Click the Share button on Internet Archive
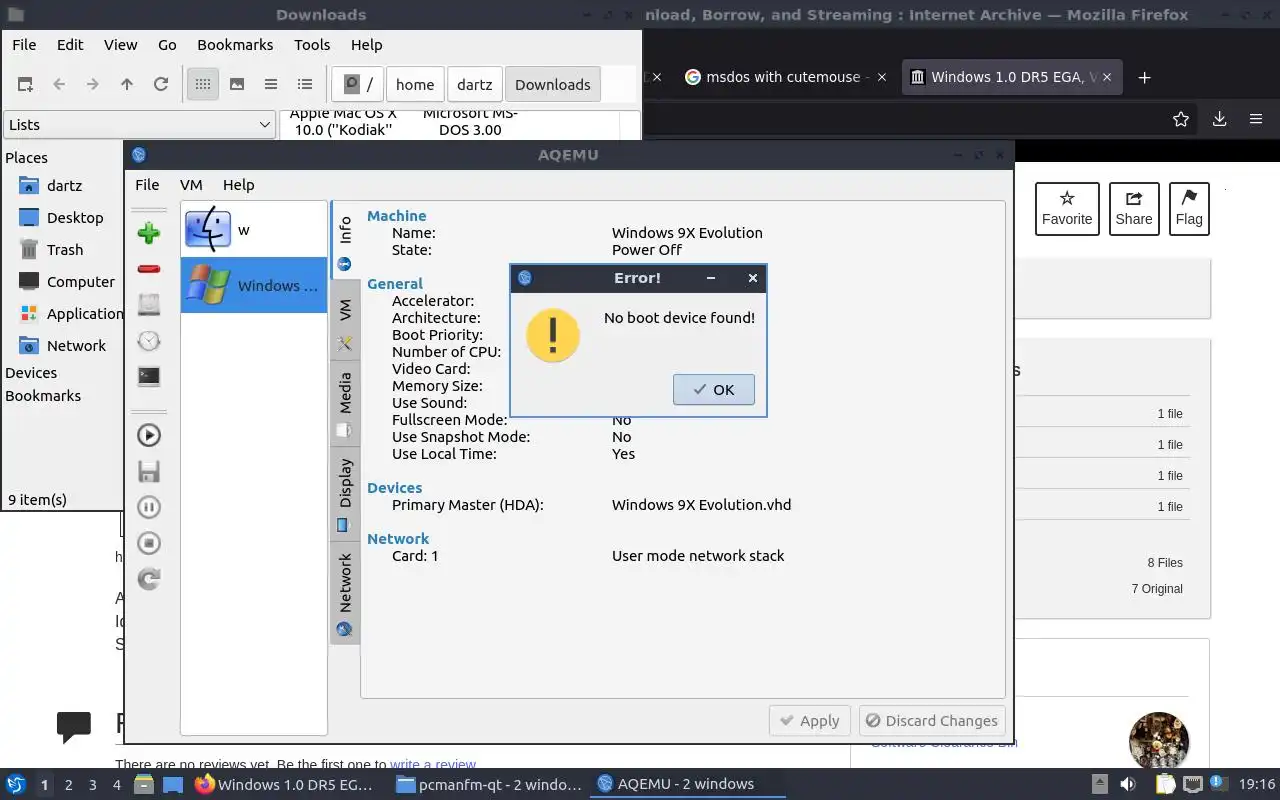 pos(1134,209)
